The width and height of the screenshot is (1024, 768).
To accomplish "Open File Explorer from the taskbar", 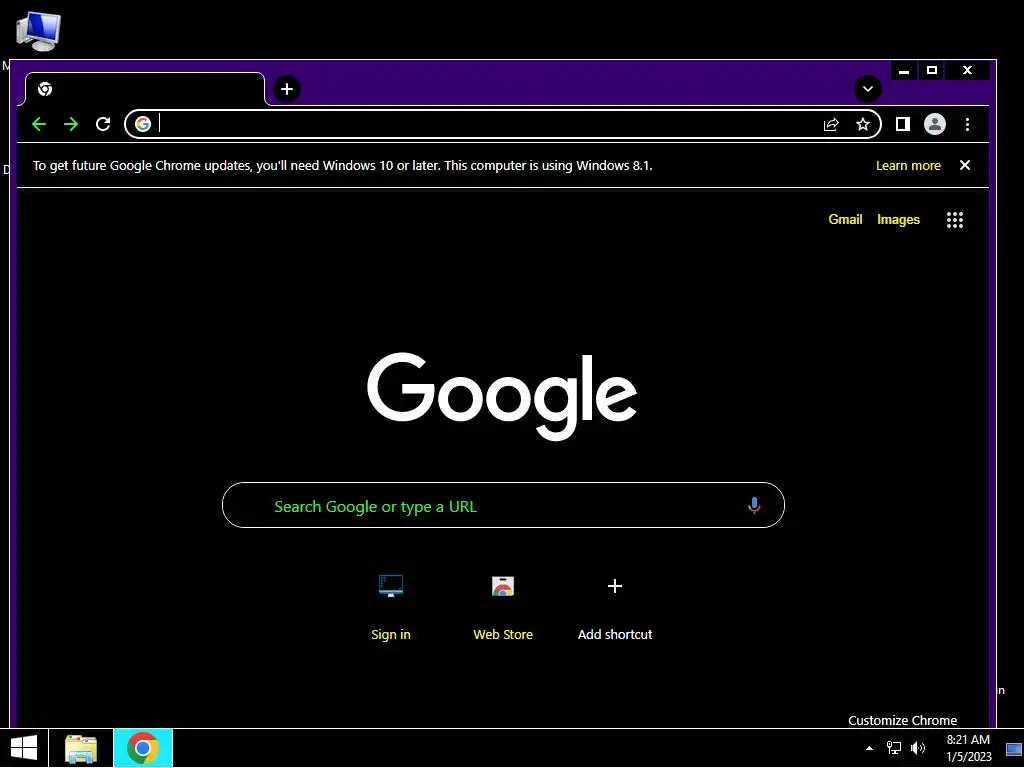I will click(x=80, y=748).
